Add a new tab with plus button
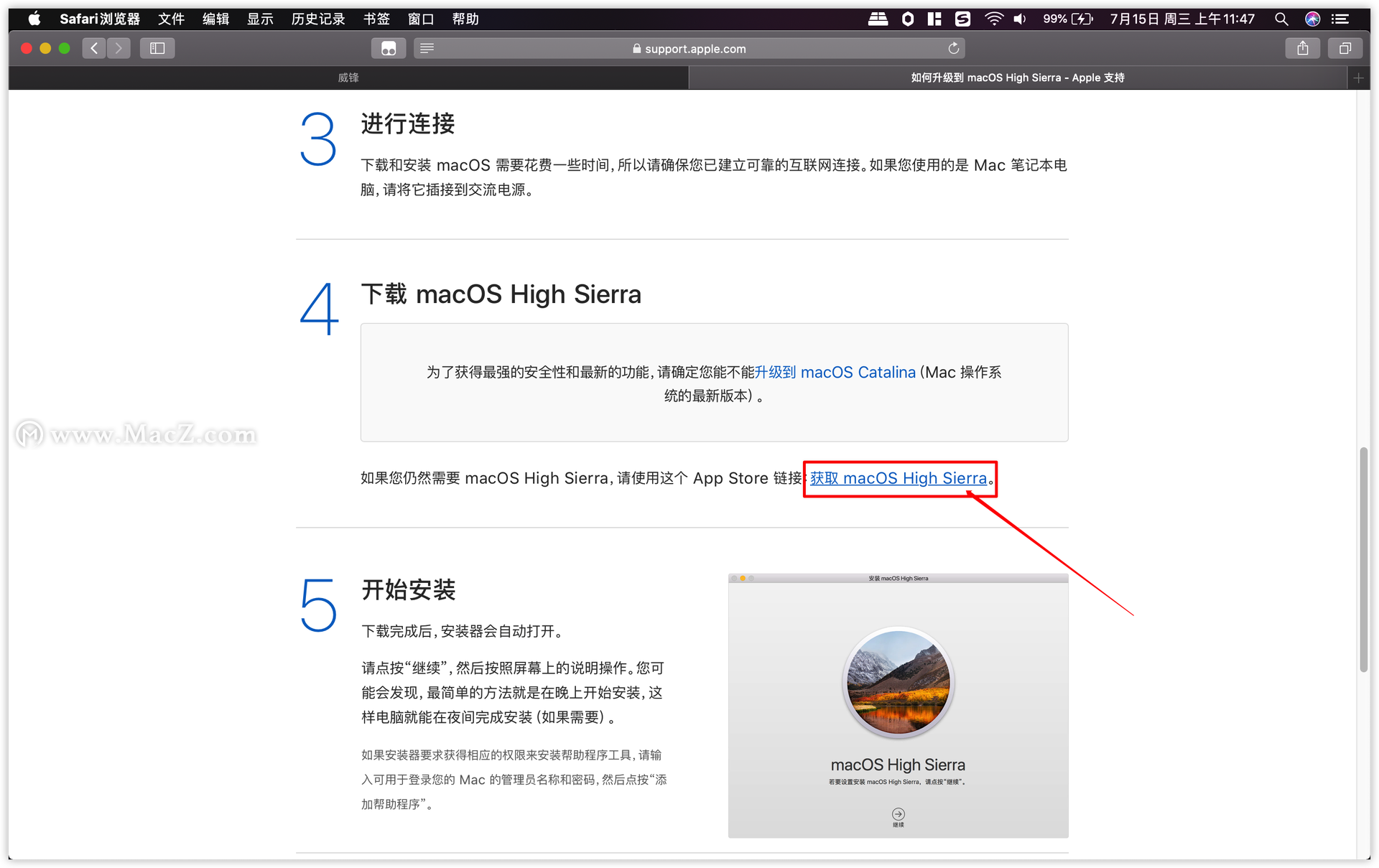This screenshot has width=1379, height=868. (x=1358, y=78)
